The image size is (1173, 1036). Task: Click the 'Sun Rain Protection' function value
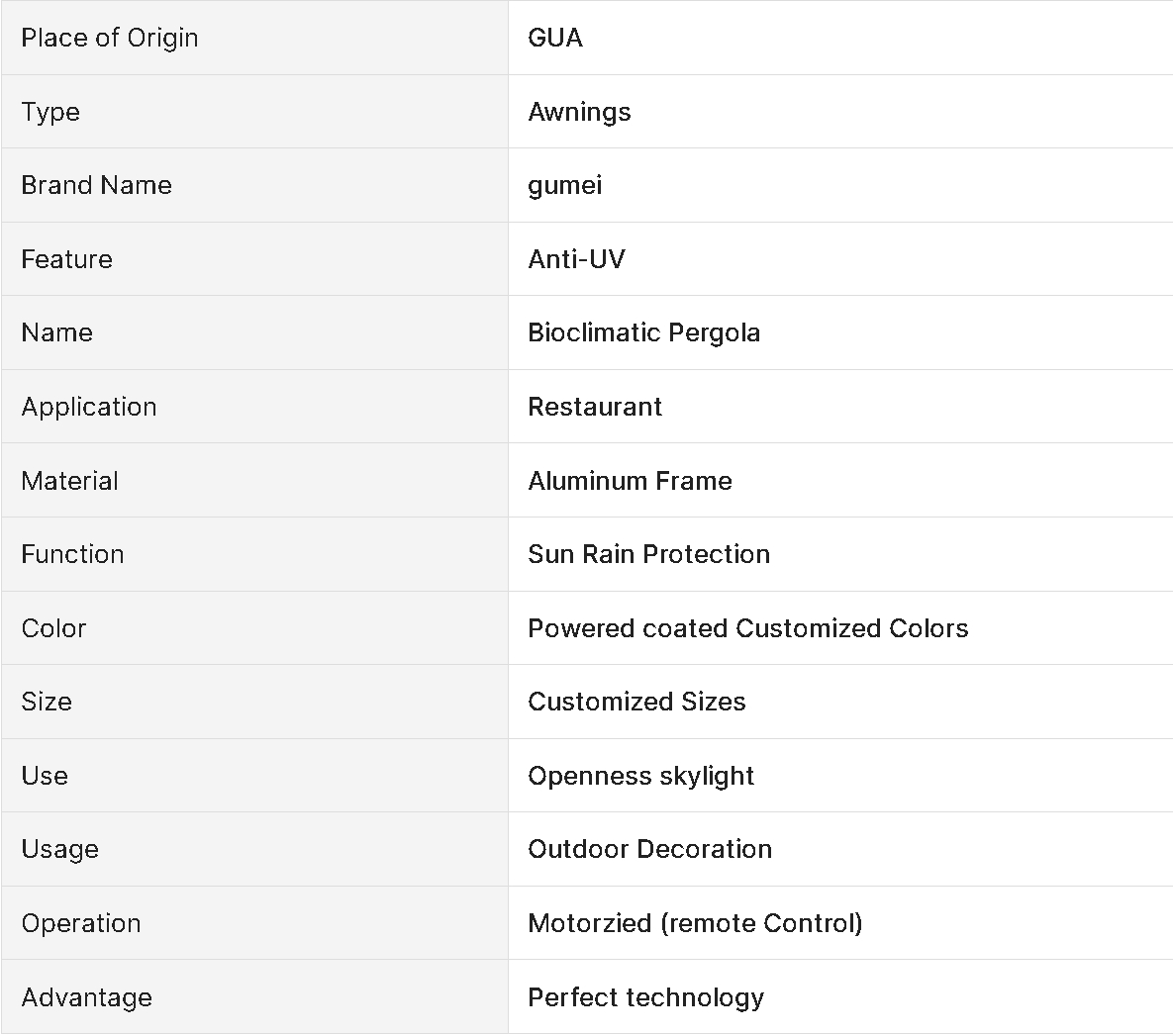648,554
